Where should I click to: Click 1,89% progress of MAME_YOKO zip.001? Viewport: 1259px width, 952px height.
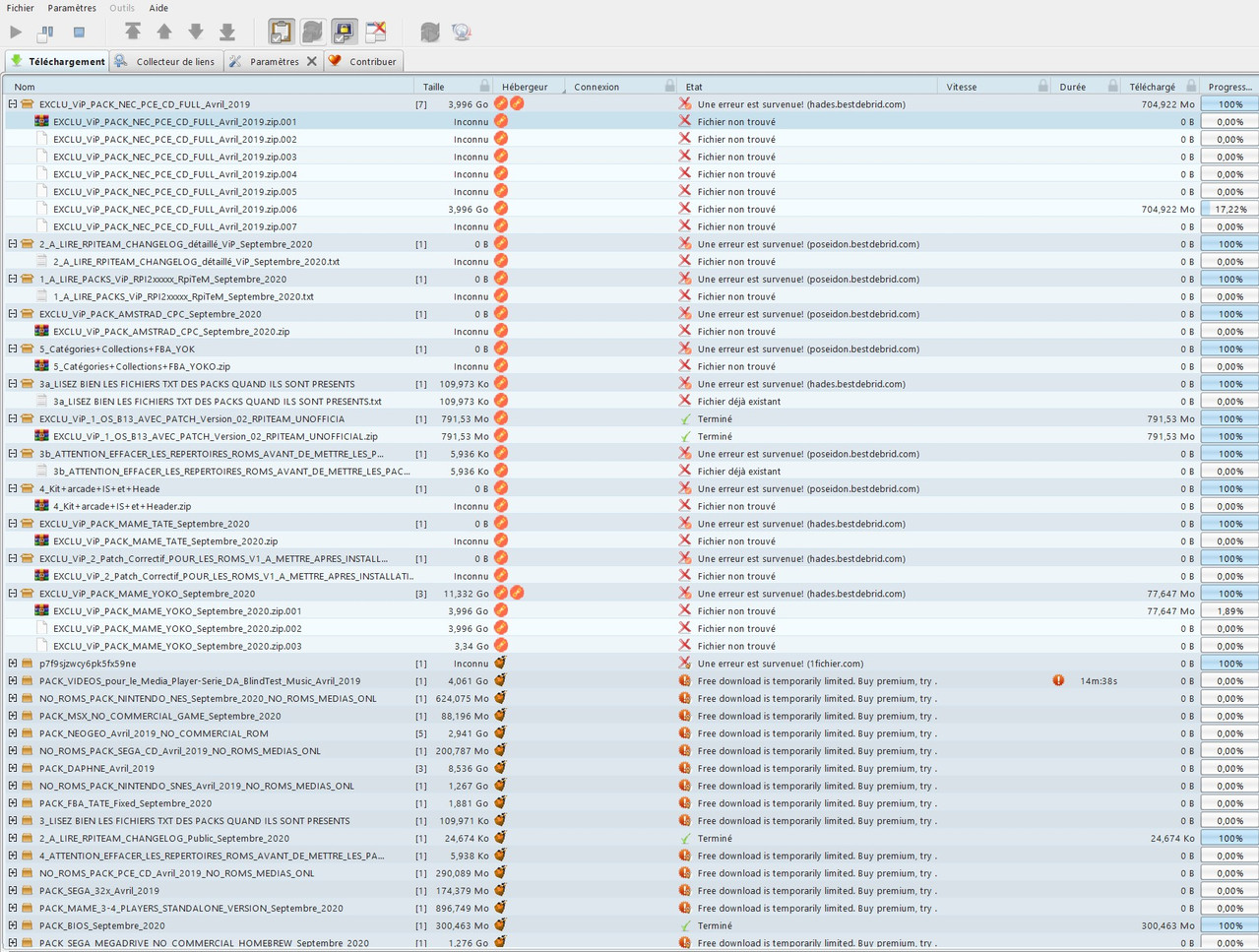[x=1229, y=611]
